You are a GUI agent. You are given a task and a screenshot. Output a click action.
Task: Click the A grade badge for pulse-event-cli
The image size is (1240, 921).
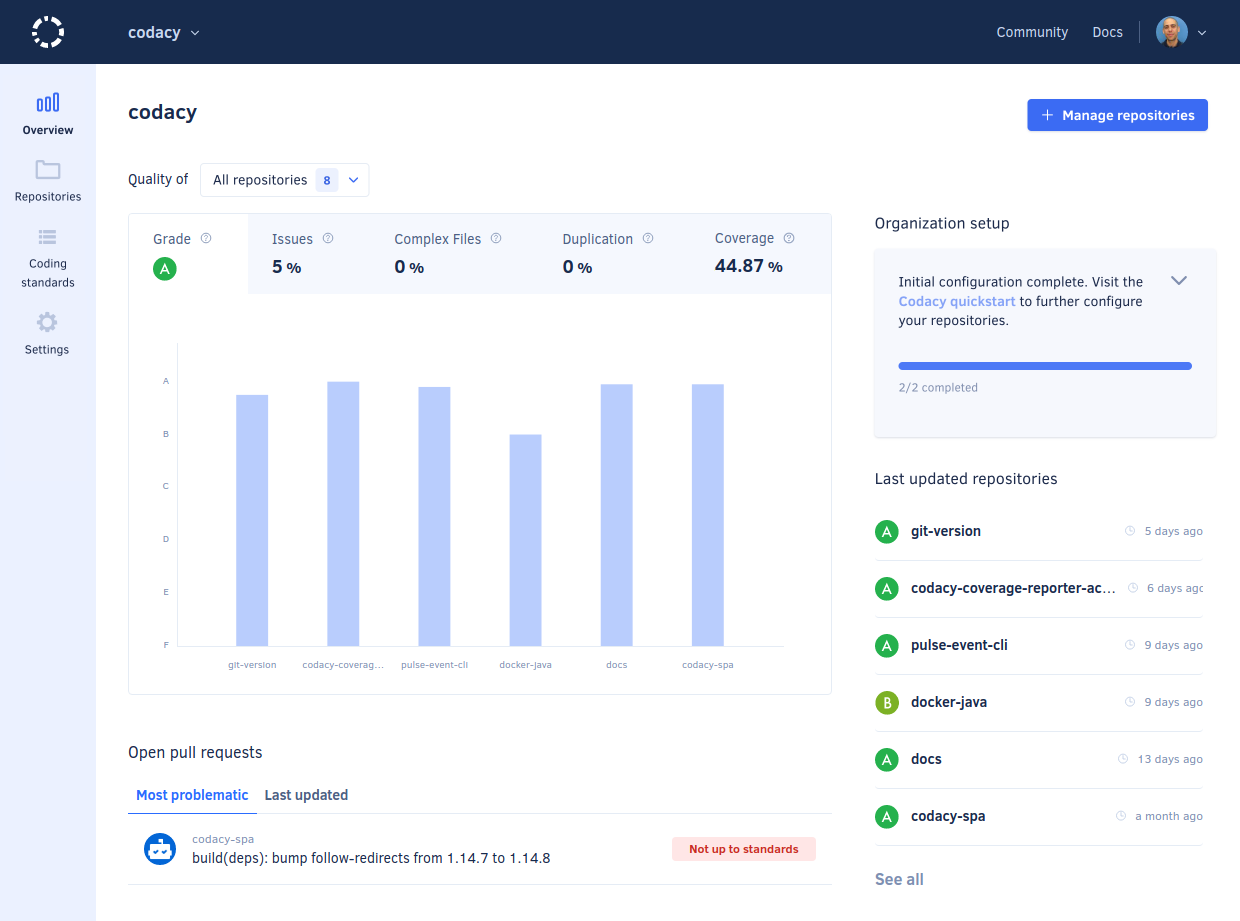tap(887, 645)
